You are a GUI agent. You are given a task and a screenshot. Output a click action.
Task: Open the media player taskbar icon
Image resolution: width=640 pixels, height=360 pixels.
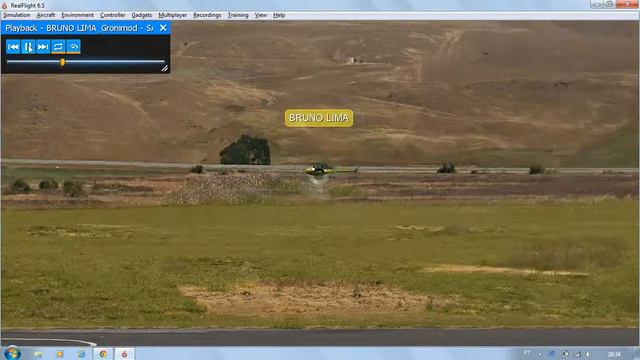point(60,354)
